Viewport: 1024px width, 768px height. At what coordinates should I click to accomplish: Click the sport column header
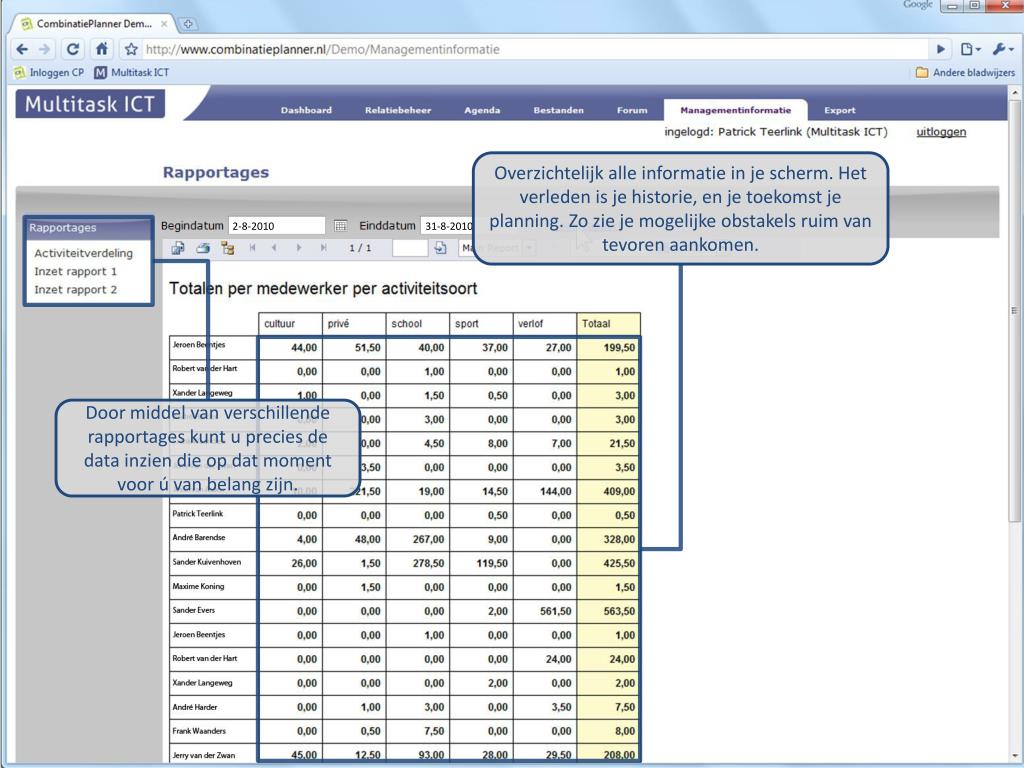(x=481, y=324)
